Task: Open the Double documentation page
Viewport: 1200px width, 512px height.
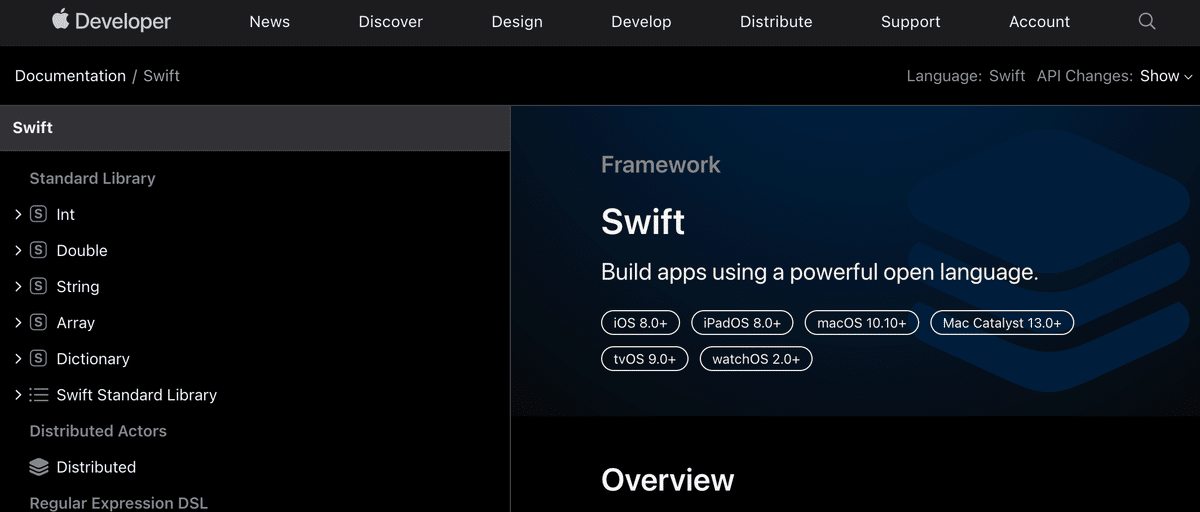Action: point(82,250)
